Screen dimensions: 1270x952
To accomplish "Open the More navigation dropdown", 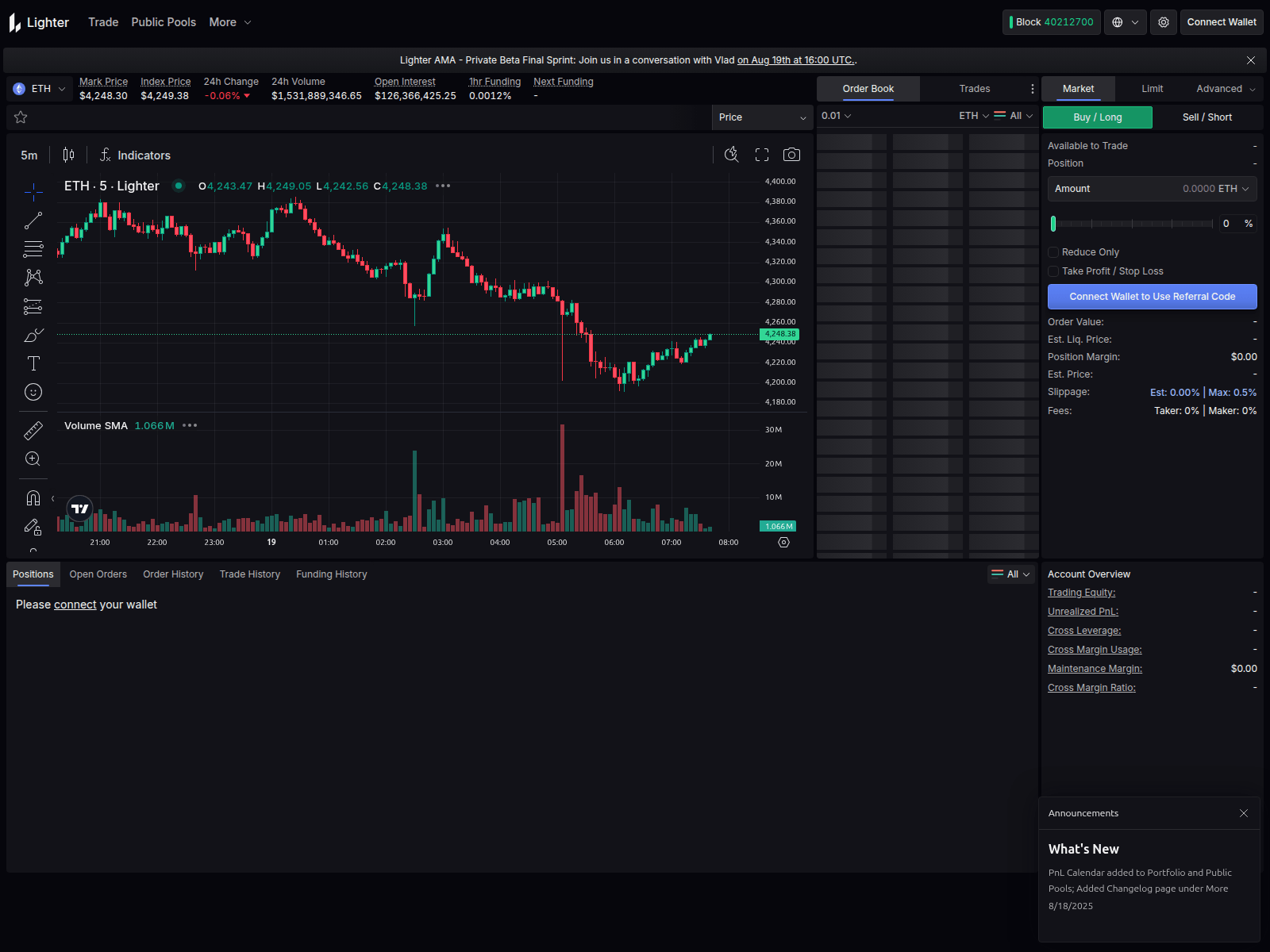I will tap(230, 22).
